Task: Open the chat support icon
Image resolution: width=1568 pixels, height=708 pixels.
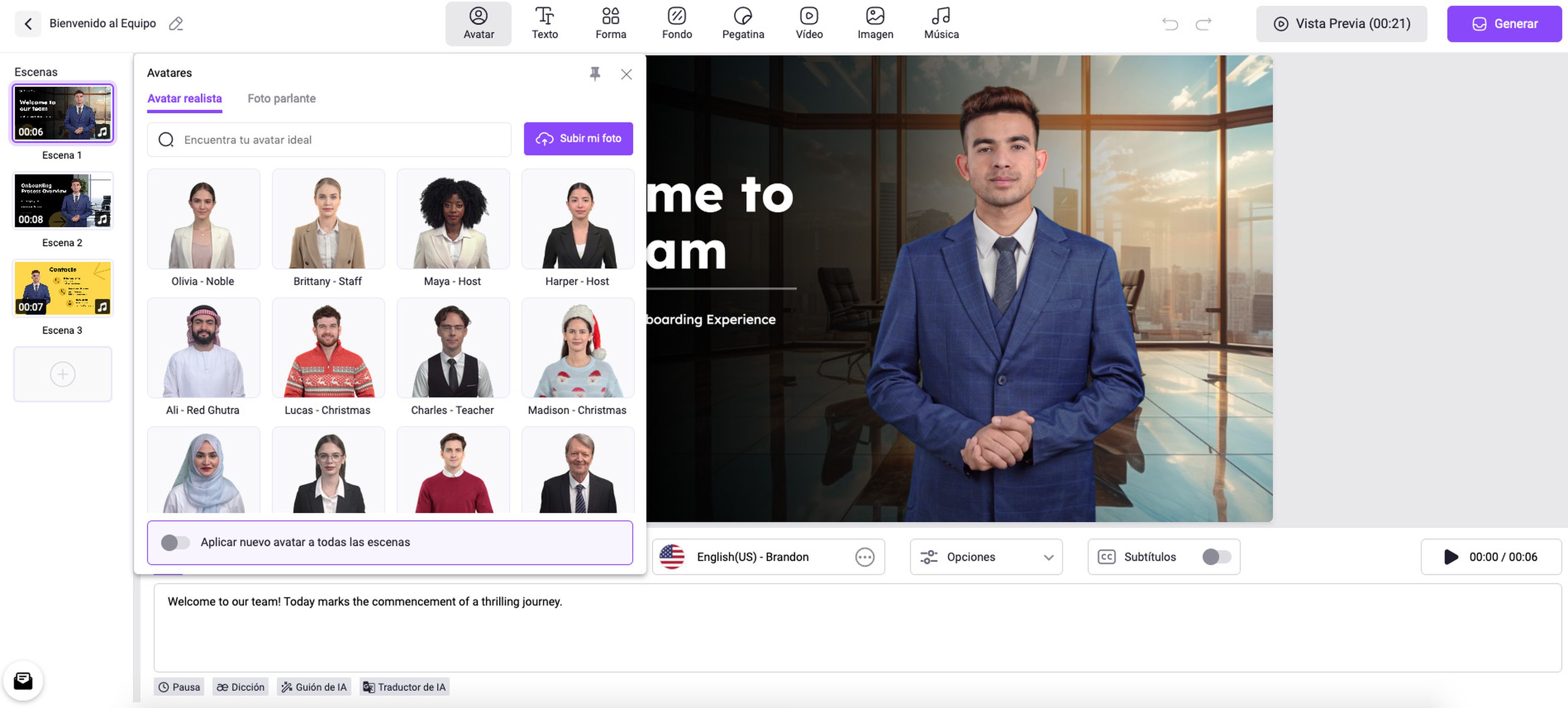Action: coord(23,681)
